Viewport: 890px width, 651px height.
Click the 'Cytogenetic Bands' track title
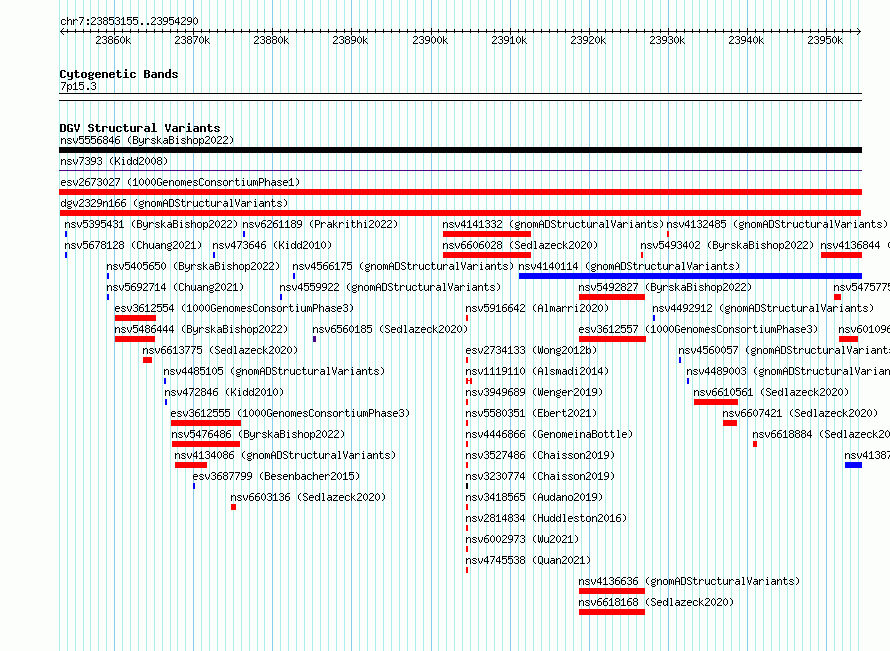(x=119, y=74)
